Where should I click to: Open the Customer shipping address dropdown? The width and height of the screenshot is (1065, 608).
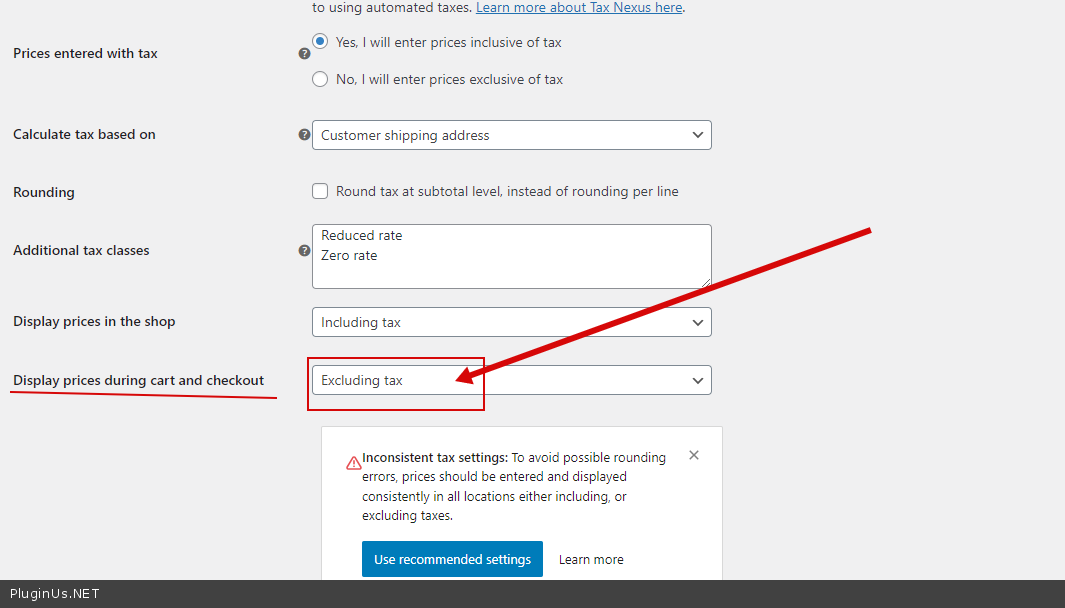point(511,135)
